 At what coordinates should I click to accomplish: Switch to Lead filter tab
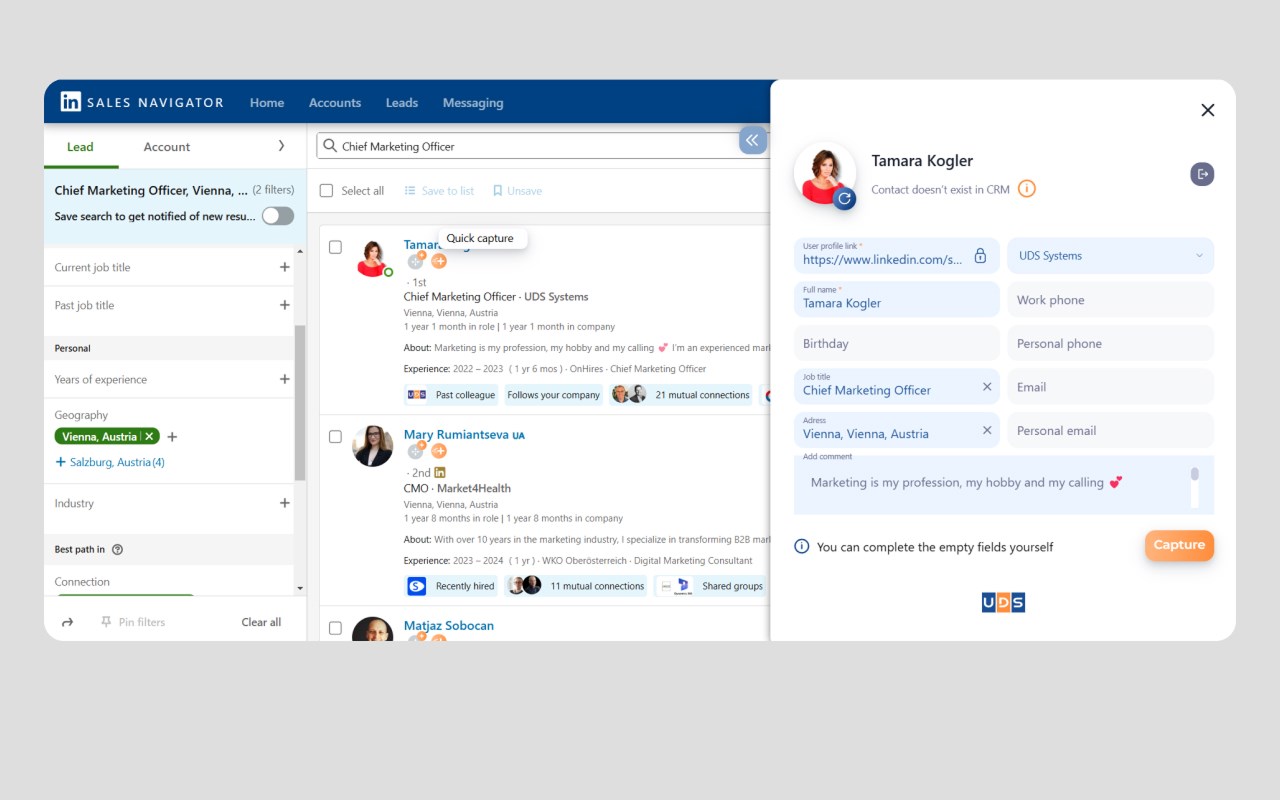(x=80, y=146)
